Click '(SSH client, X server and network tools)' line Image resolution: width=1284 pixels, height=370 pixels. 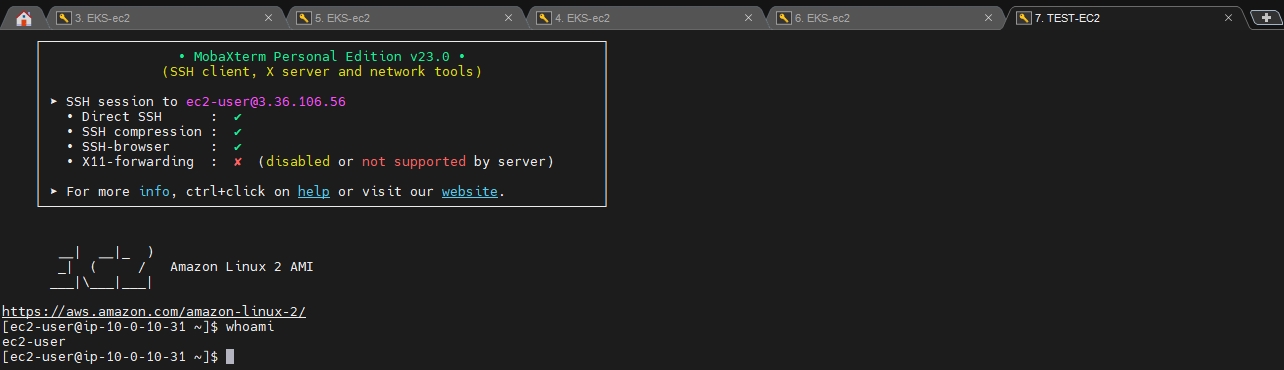pyautogui.click(x=322, y=71)
